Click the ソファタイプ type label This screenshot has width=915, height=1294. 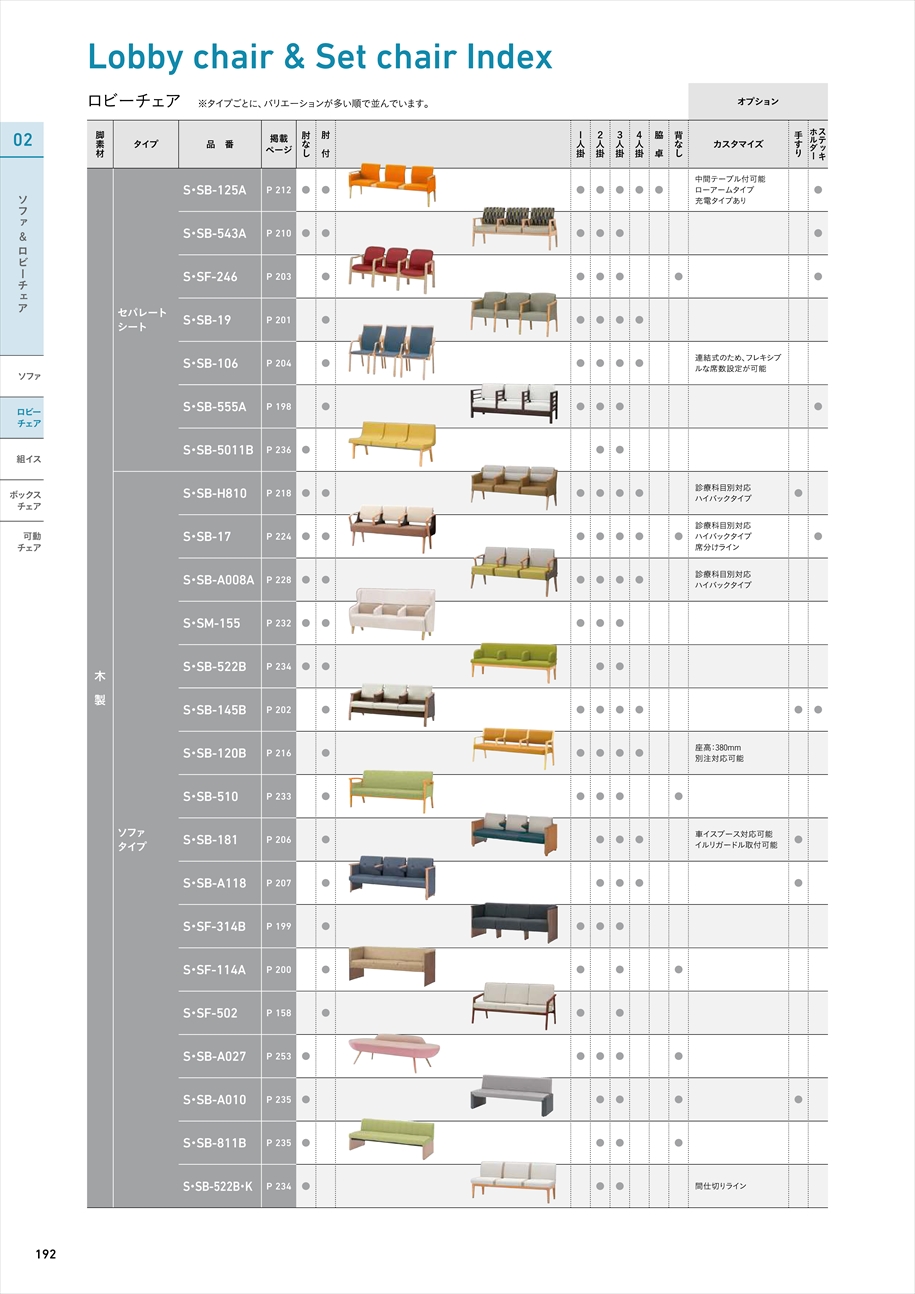(133, 839)
